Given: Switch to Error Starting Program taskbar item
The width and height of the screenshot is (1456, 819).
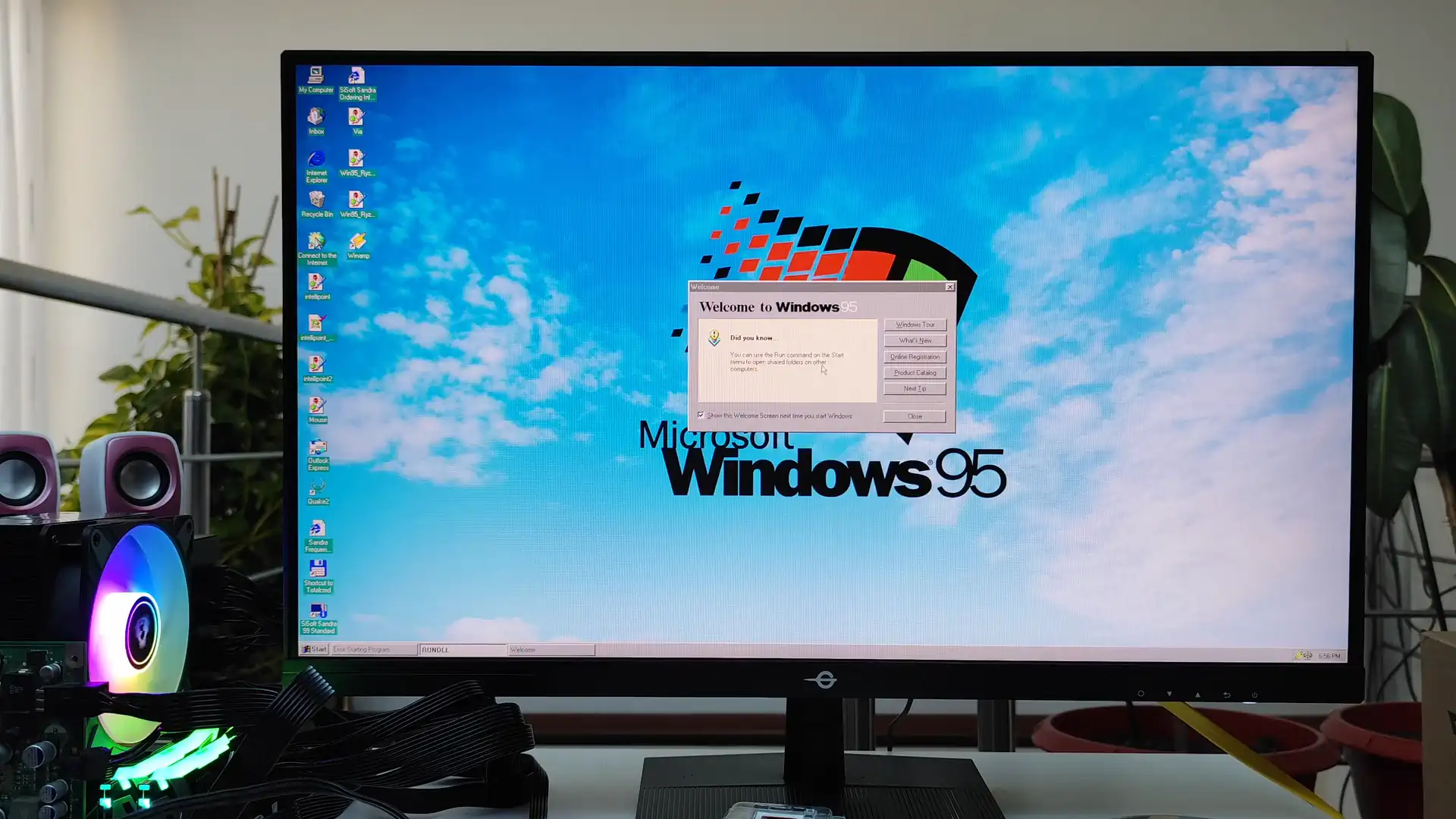Looking at the screenshot, I should (374, 649).
